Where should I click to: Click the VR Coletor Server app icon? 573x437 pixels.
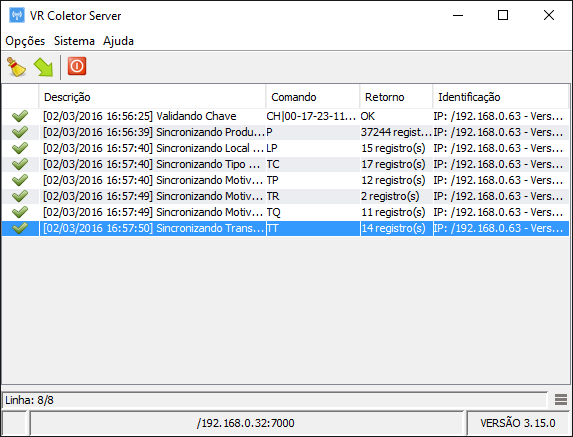click(x=17, y=15)
